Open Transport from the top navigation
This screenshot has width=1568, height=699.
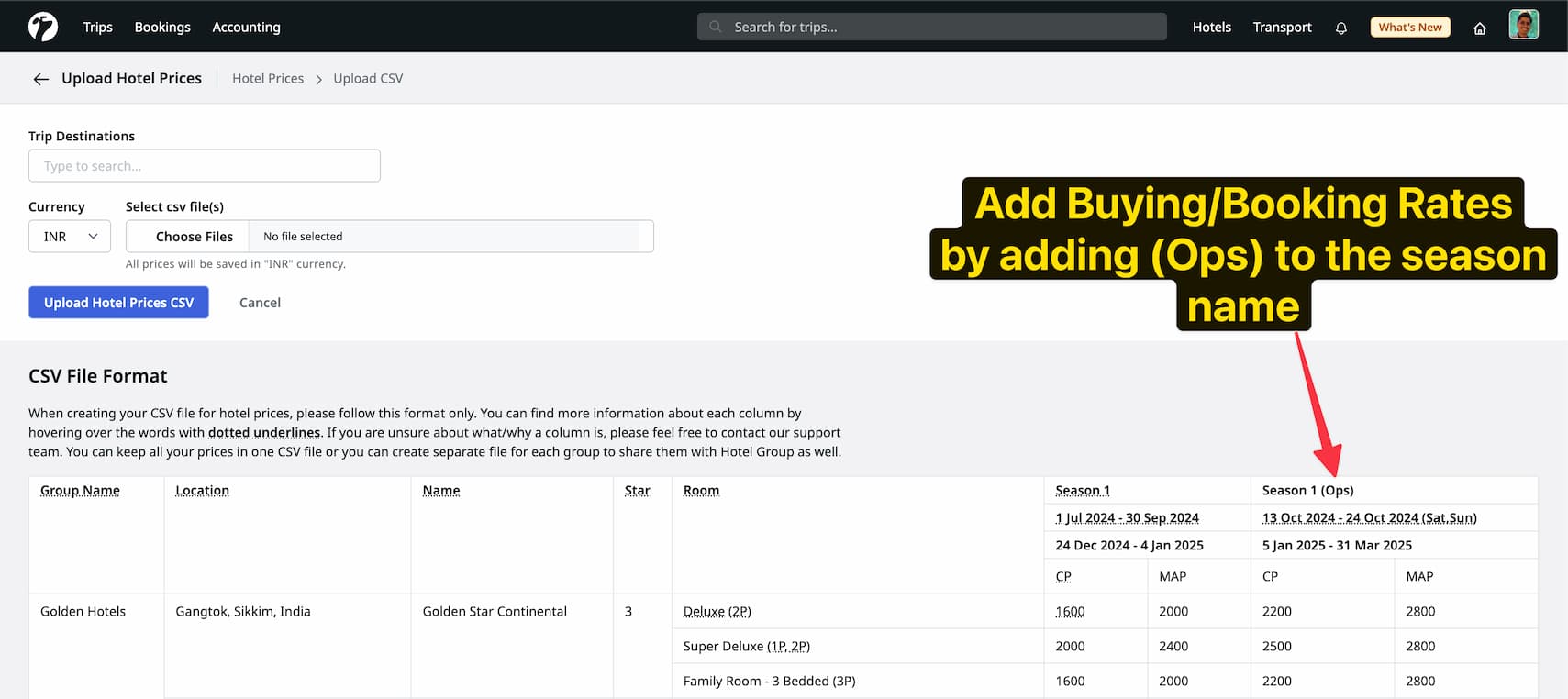click(1282, 28)
